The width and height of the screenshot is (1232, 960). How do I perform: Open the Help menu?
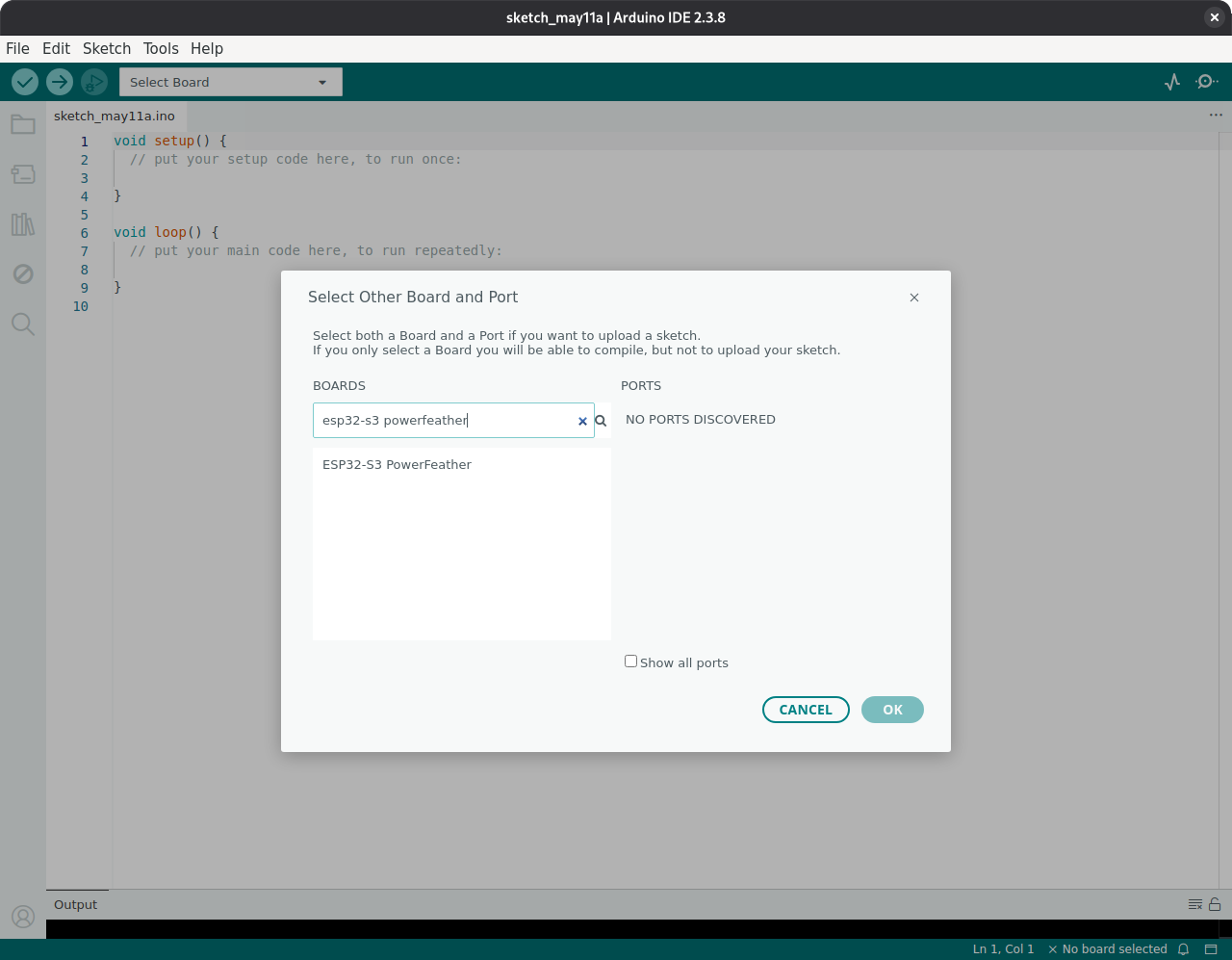pos(207,48)
